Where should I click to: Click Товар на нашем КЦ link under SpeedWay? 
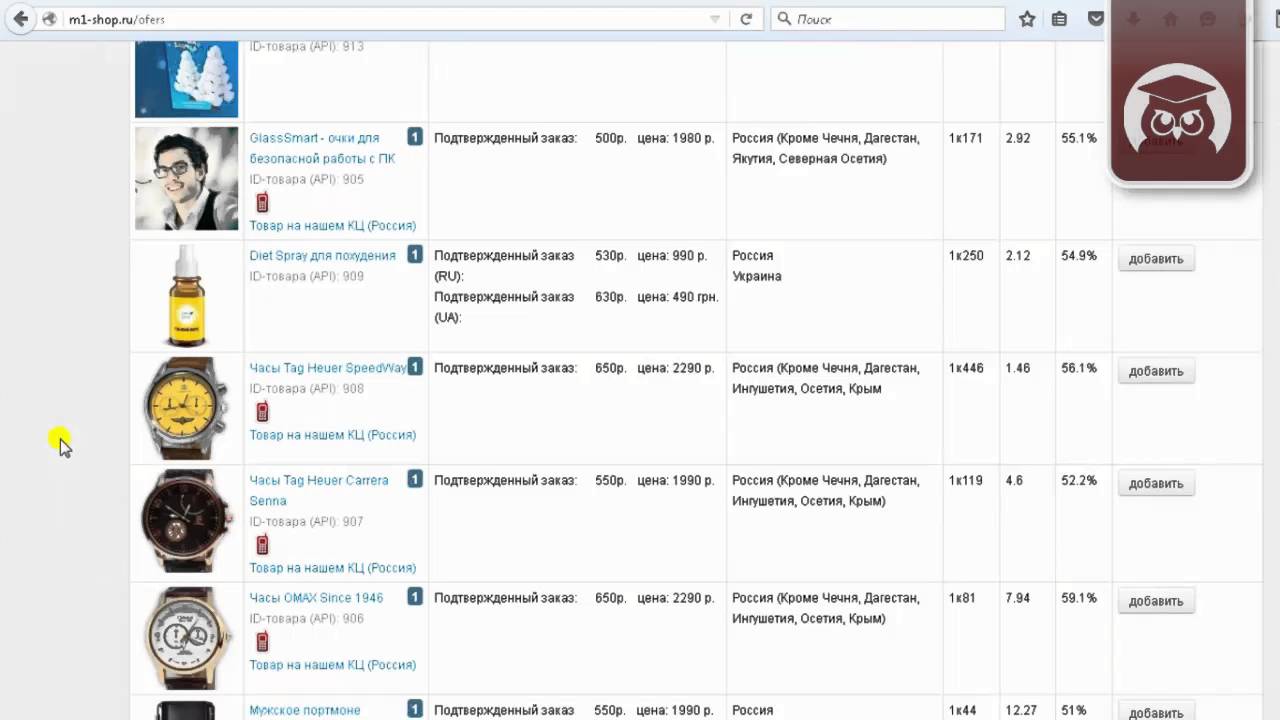pyautogui.click(x=332, y=434)
